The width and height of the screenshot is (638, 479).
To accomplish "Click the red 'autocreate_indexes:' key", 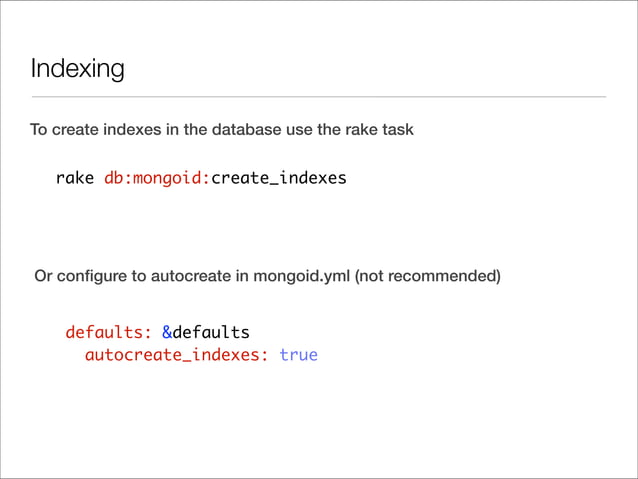I will [x=177, y=354].
